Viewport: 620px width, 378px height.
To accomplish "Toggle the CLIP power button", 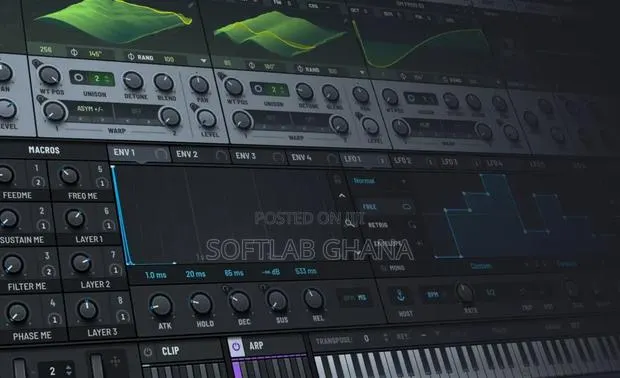I will 148,352.
